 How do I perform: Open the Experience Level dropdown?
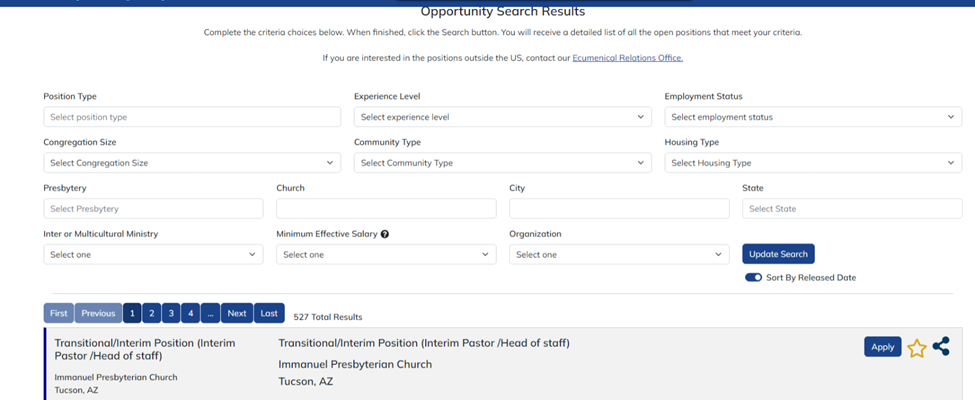[x=502, y=117]
